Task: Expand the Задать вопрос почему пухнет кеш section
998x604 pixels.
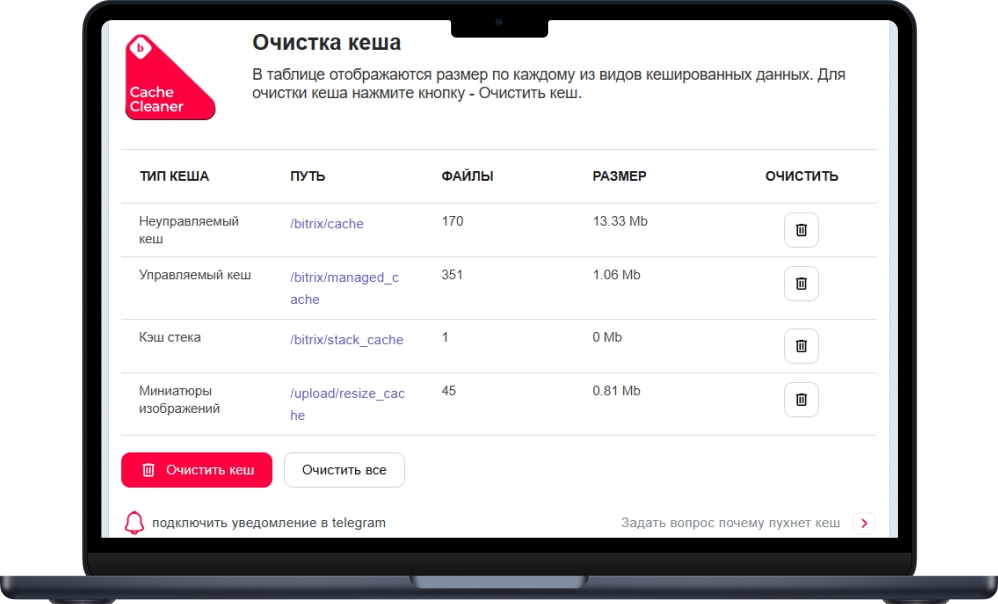Action: pos(733,521)
